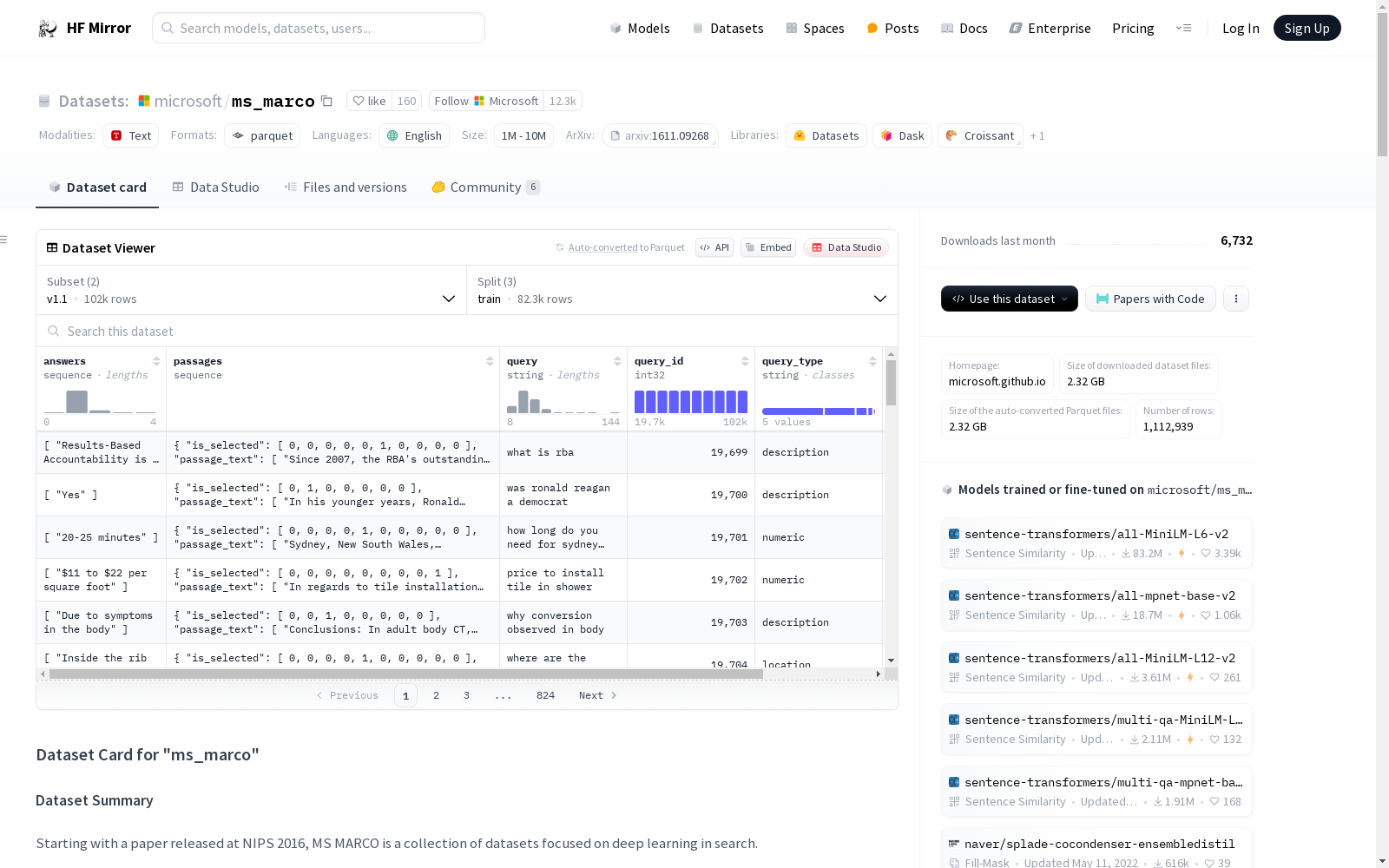Click the sentence-transformers icon beside all-MiniLM-L6-v2
Viewport: 1389px width, 868px height.
pyautogui.click(x=954, y=534)
